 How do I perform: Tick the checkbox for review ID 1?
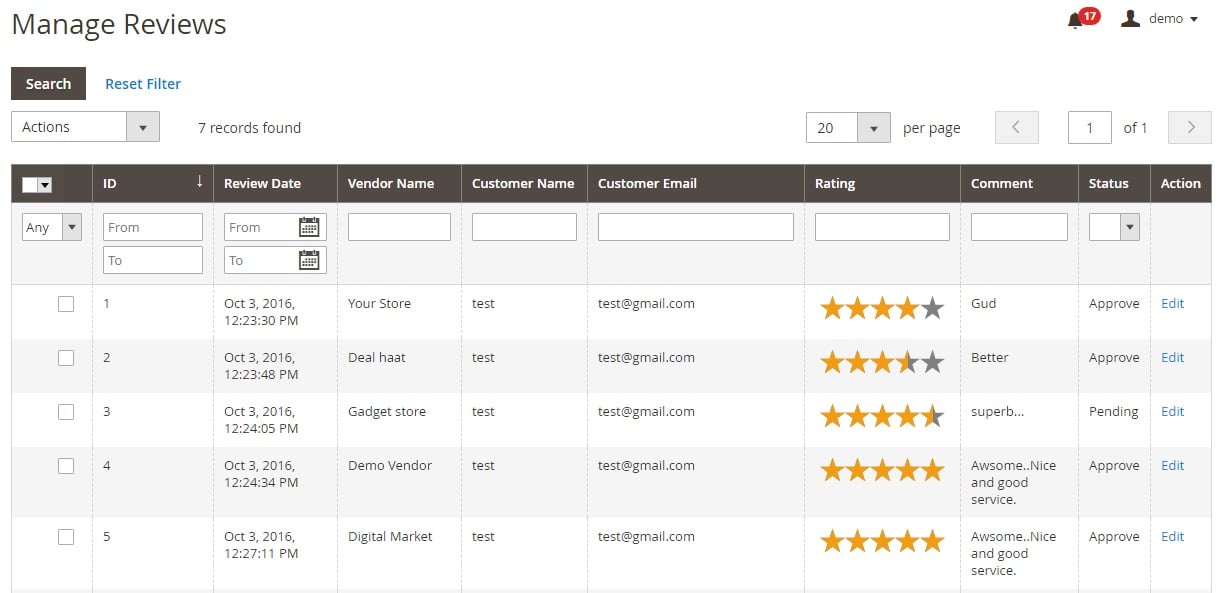click(x=66, y=304)
